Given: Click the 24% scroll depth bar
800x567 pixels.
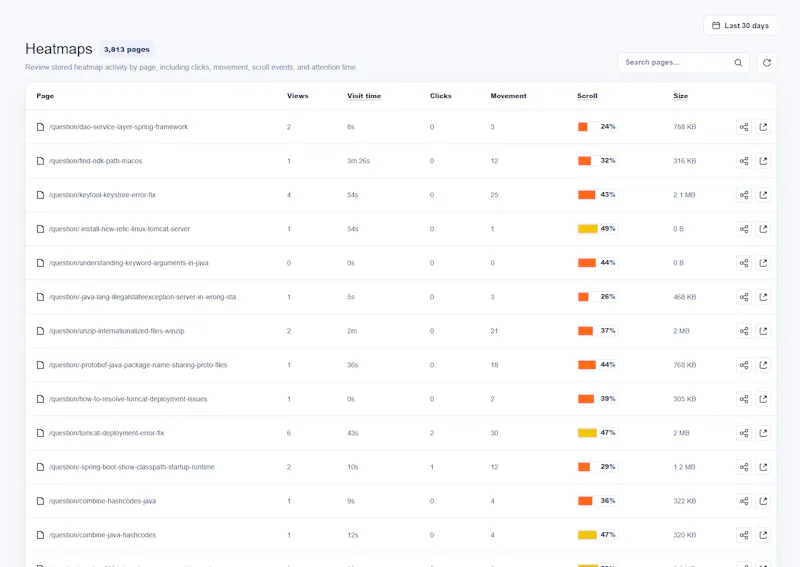Looking at the screenshot, I should coord(597,127).
